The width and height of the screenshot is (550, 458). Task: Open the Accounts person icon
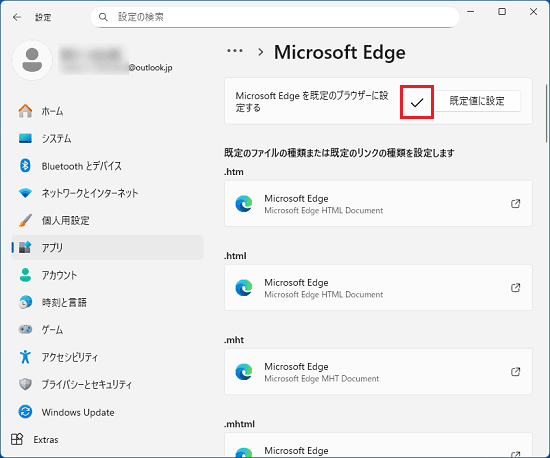tap(25, 275)
